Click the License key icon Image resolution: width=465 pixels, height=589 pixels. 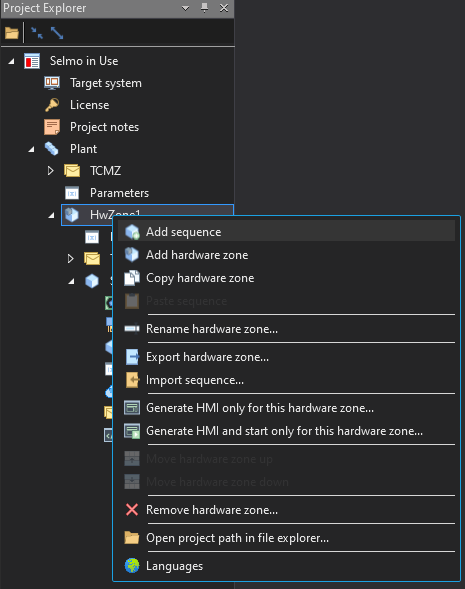(52, 105)
